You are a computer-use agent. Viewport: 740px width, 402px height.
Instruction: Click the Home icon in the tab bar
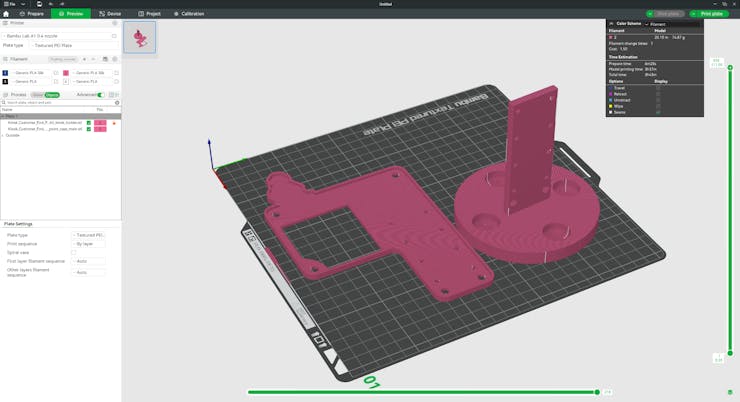[6, 14]
